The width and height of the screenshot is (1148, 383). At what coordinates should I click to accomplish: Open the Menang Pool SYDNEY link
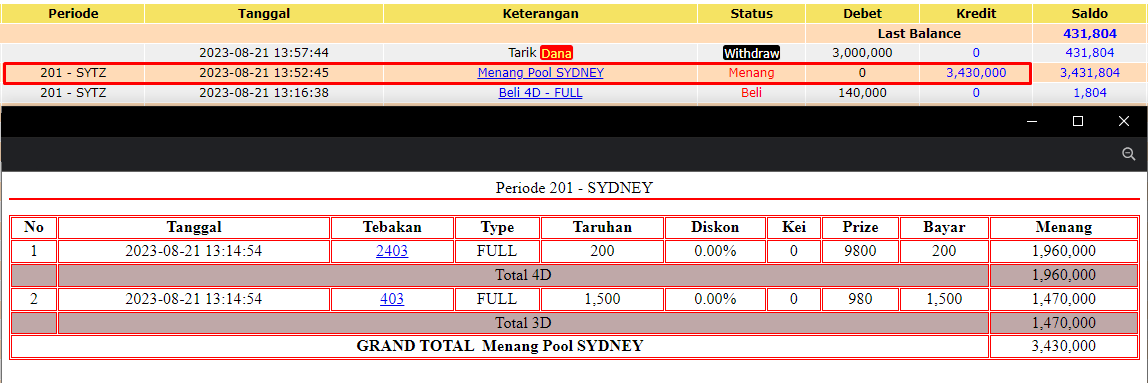pos(540,72)
